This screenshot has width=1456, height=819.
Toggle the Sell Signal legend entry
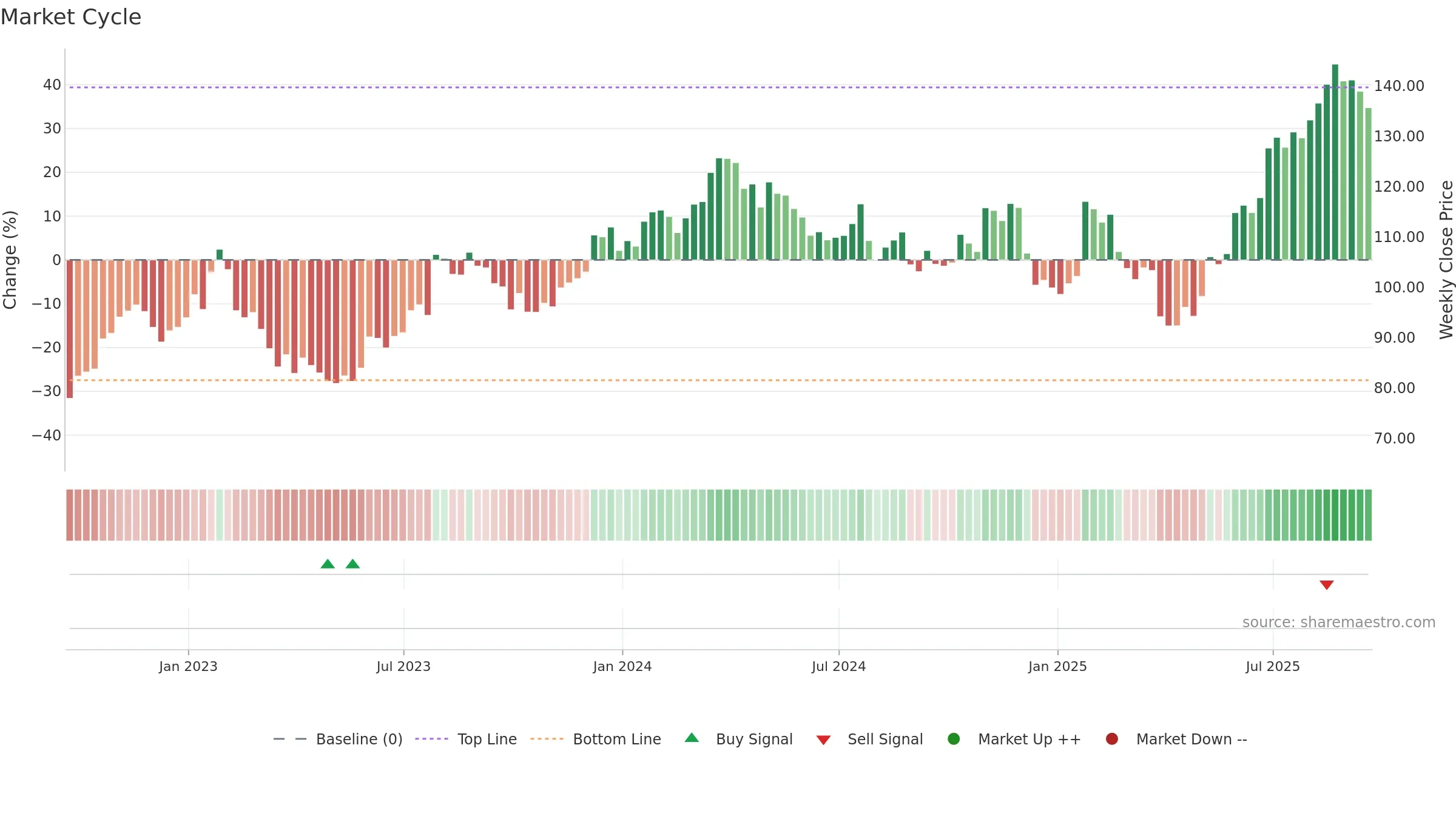869,739
